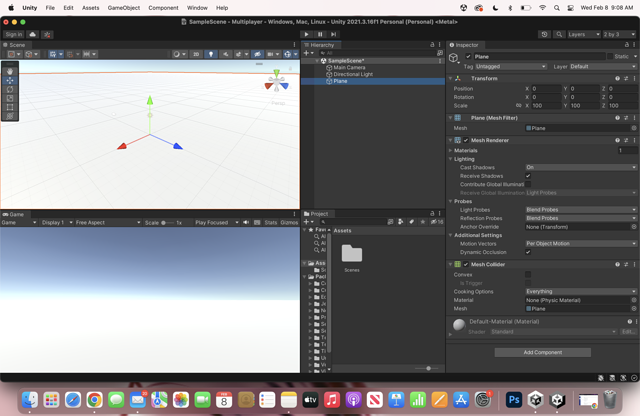Image resolution: width=640 pixels, height=416 pixels.
Task: Open the GameObject menu
Action: coord(124,8)
